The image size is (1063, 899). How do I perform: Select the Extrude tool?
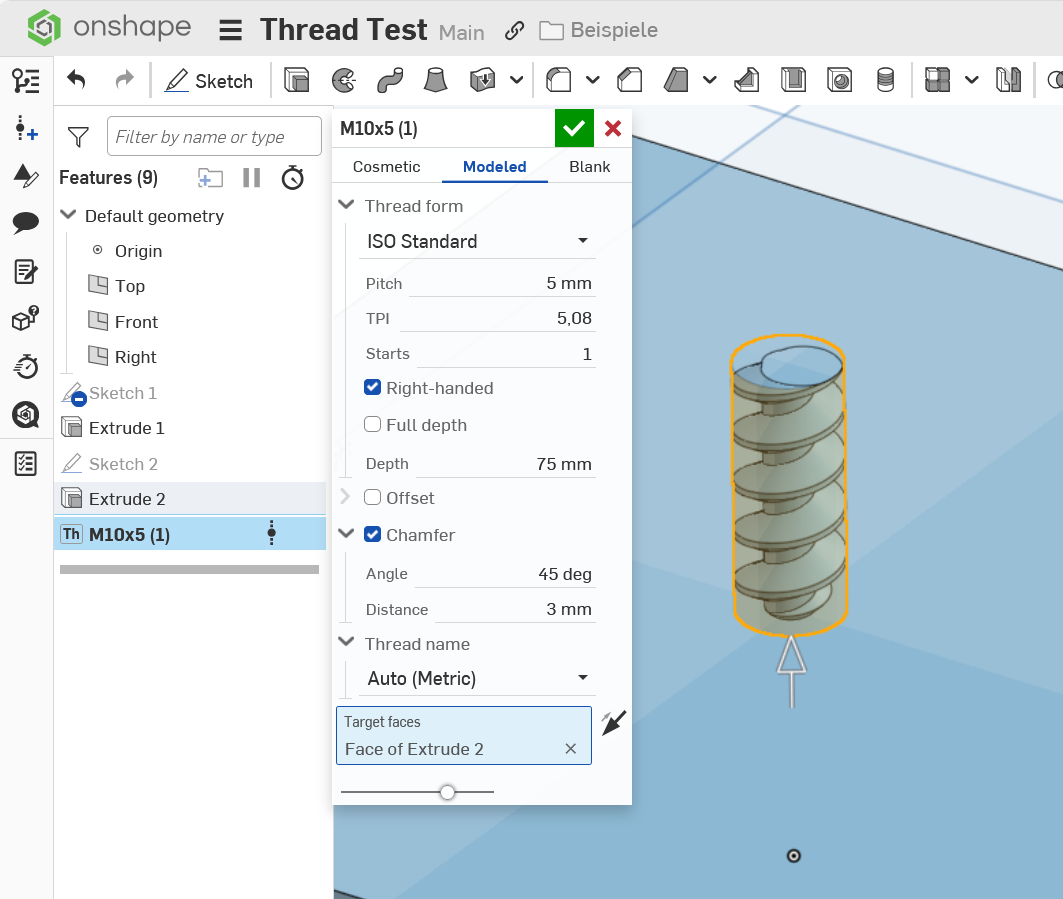point(296,80)
